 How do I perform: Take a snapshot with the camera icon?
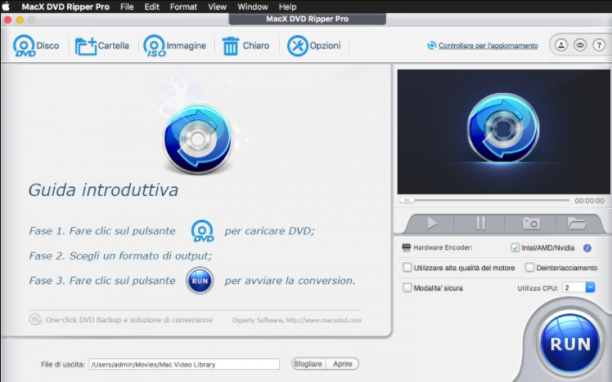[531, 224]
